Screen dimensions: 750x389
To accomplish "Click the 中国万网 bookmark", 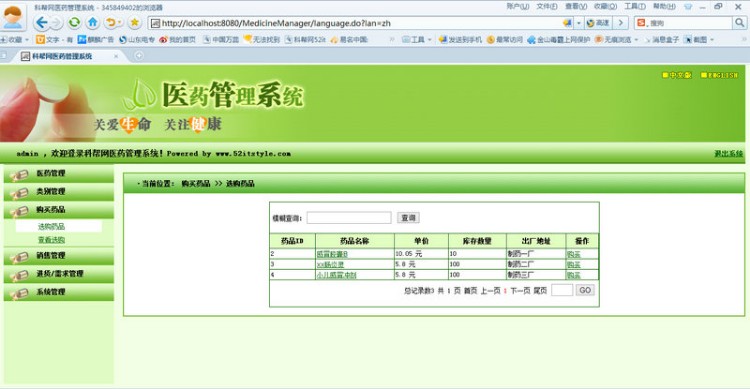I will click(x=221, y=40).
